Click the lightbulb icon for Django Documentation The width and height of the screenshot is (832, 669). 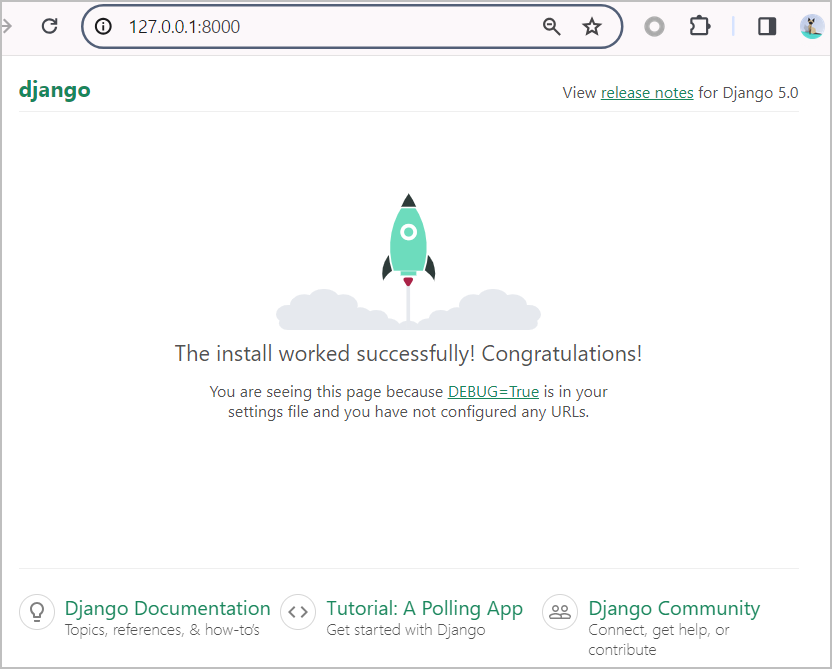pos(37,612)
